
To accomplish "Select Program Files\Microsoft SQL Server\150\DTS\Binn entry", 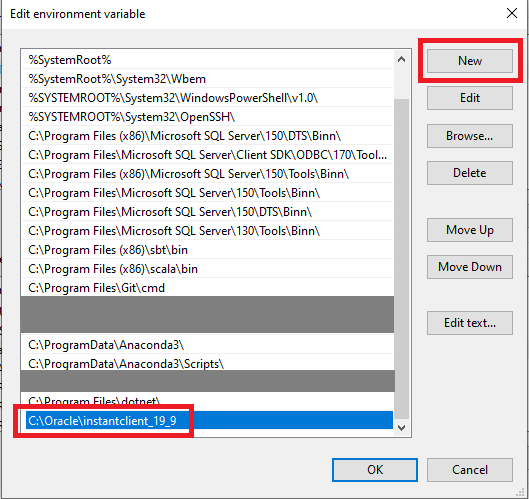I will tap(207, 212).
